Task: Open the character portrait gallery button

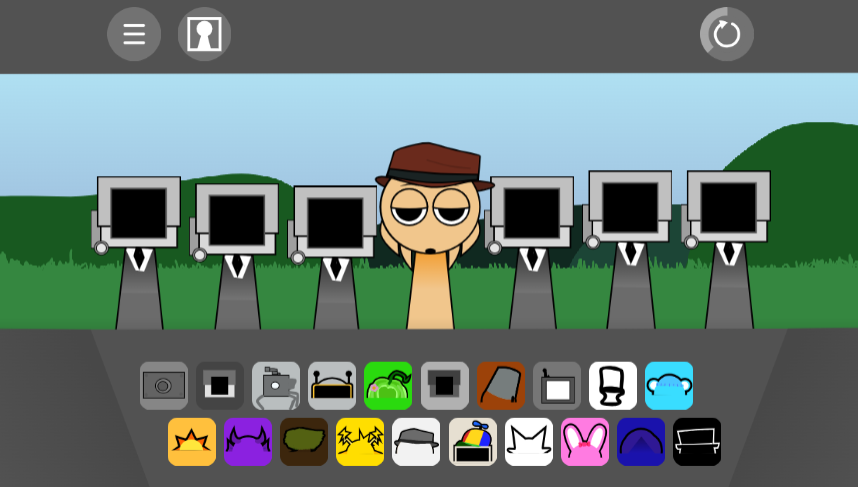Action: click(x=204, y=34)
